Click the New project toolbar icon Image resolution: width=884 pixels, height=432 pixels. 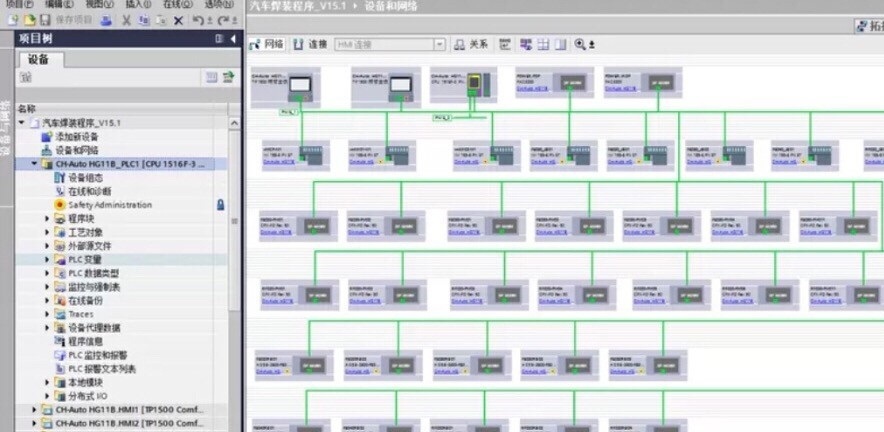tap(12, 20)
